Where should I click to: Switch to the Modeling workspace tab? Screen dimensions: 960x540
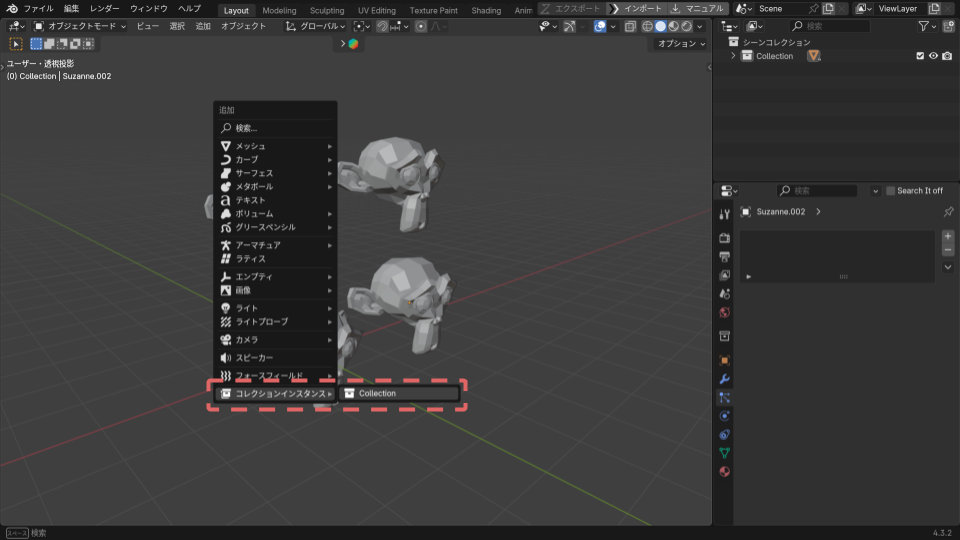279,10
